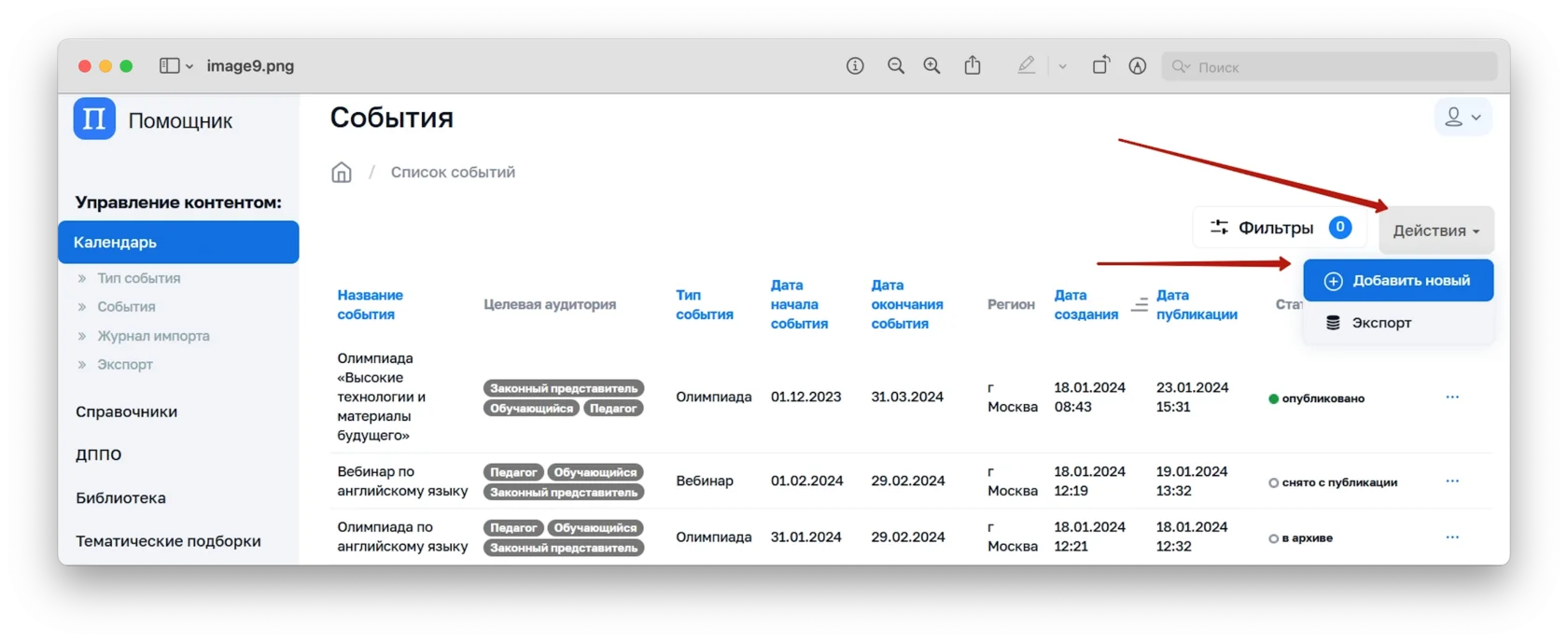Choose Экспорт in the actions menu

pos(1380,323)
